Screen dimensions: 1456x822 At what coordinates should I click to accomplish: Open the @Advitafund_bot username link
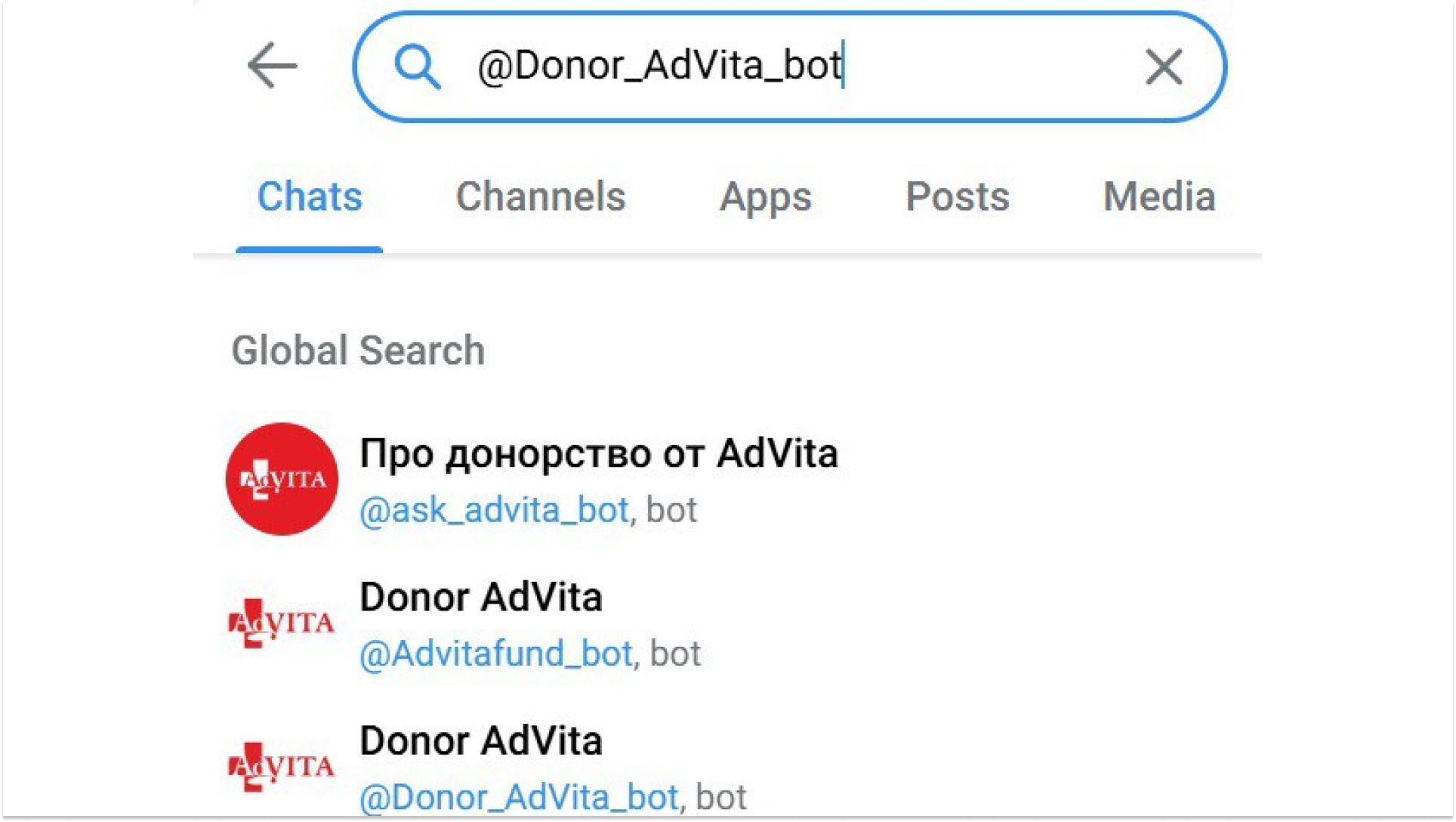point(495,653)
